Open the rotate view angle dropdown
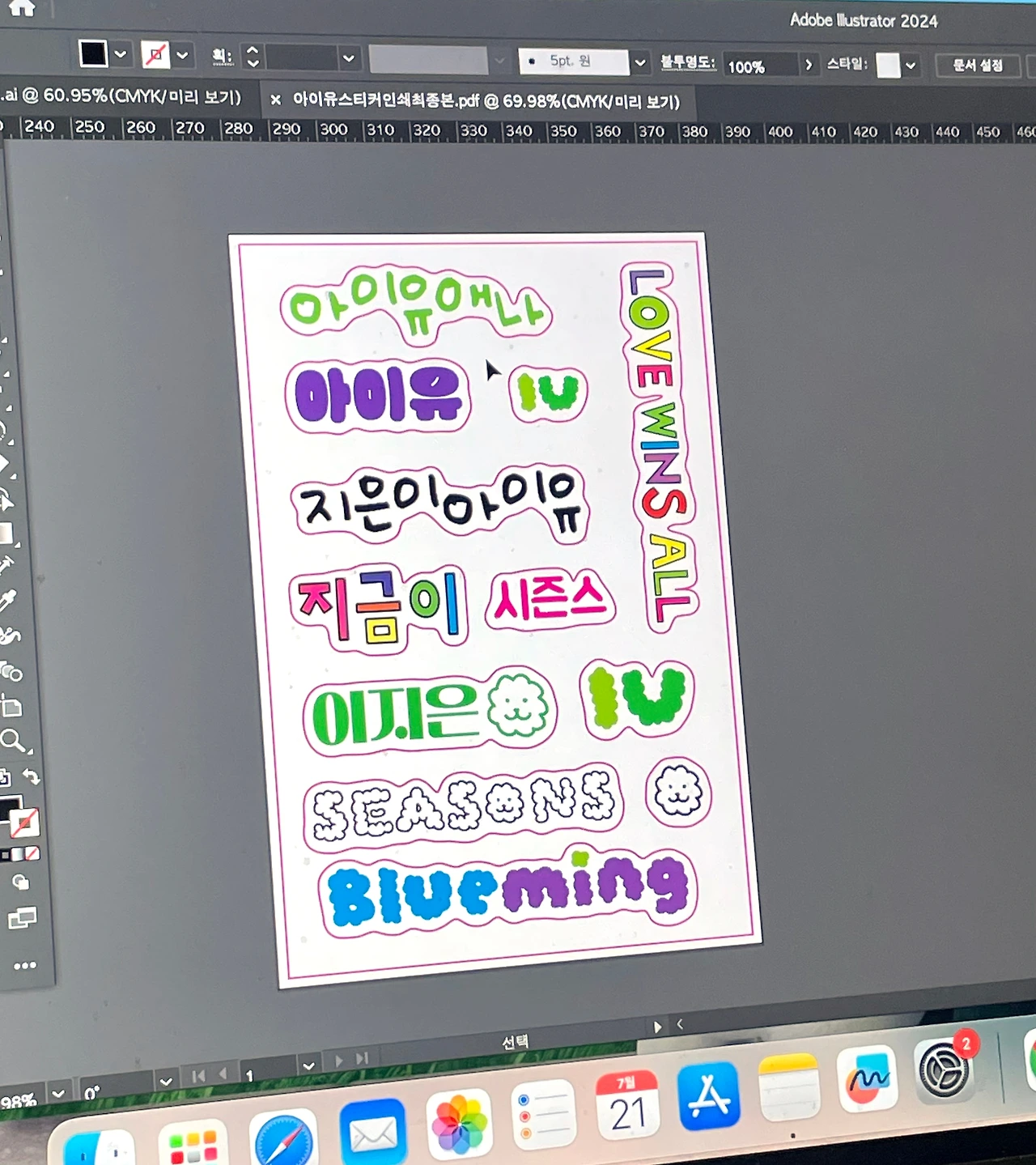 [165, 1082]
